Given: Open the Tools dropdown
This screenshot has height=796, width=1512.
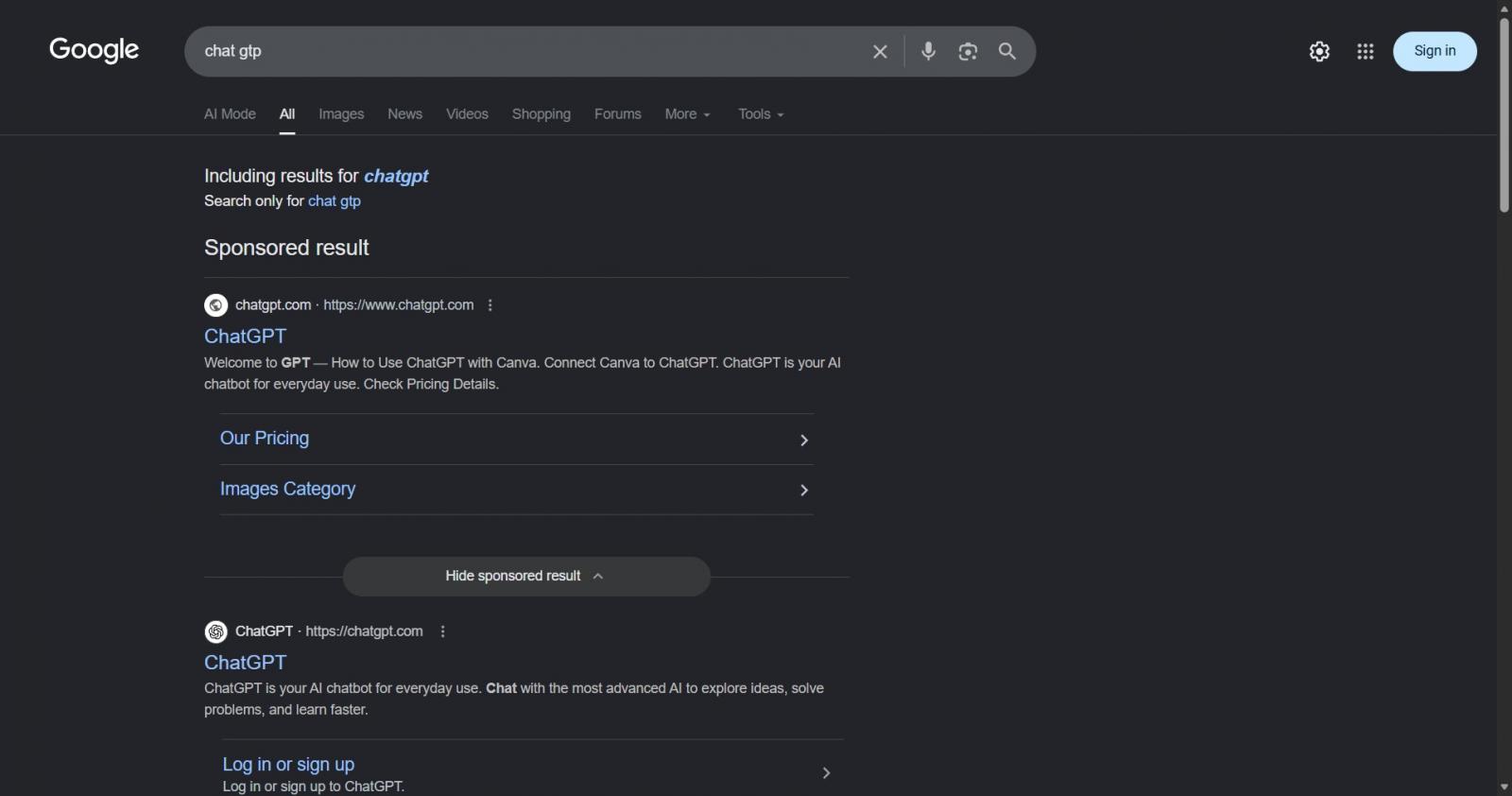Looking at the screenshot, I should point(761,114).
